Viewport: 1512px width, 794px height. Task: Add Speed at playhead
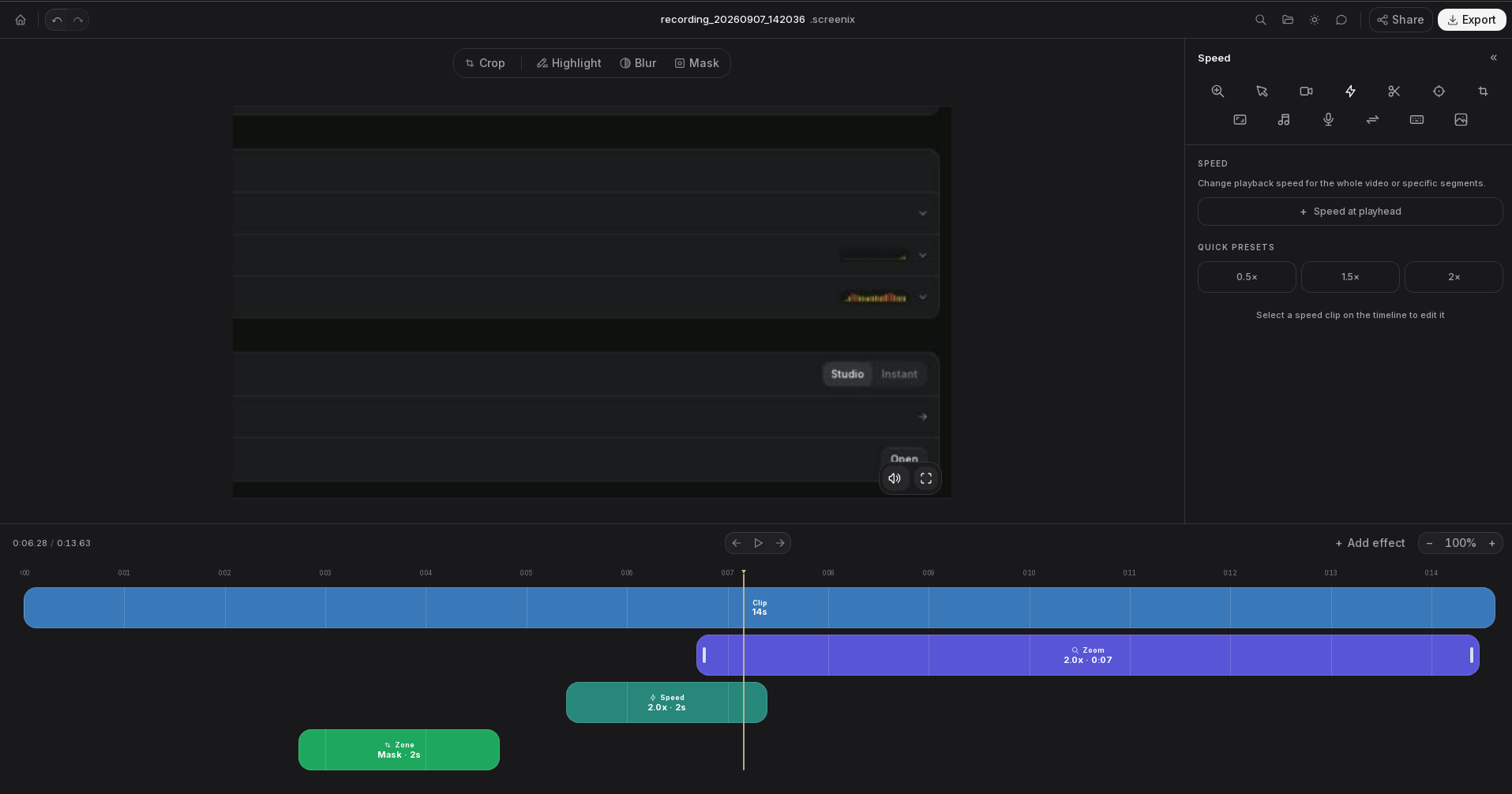tap(1350, 212)
